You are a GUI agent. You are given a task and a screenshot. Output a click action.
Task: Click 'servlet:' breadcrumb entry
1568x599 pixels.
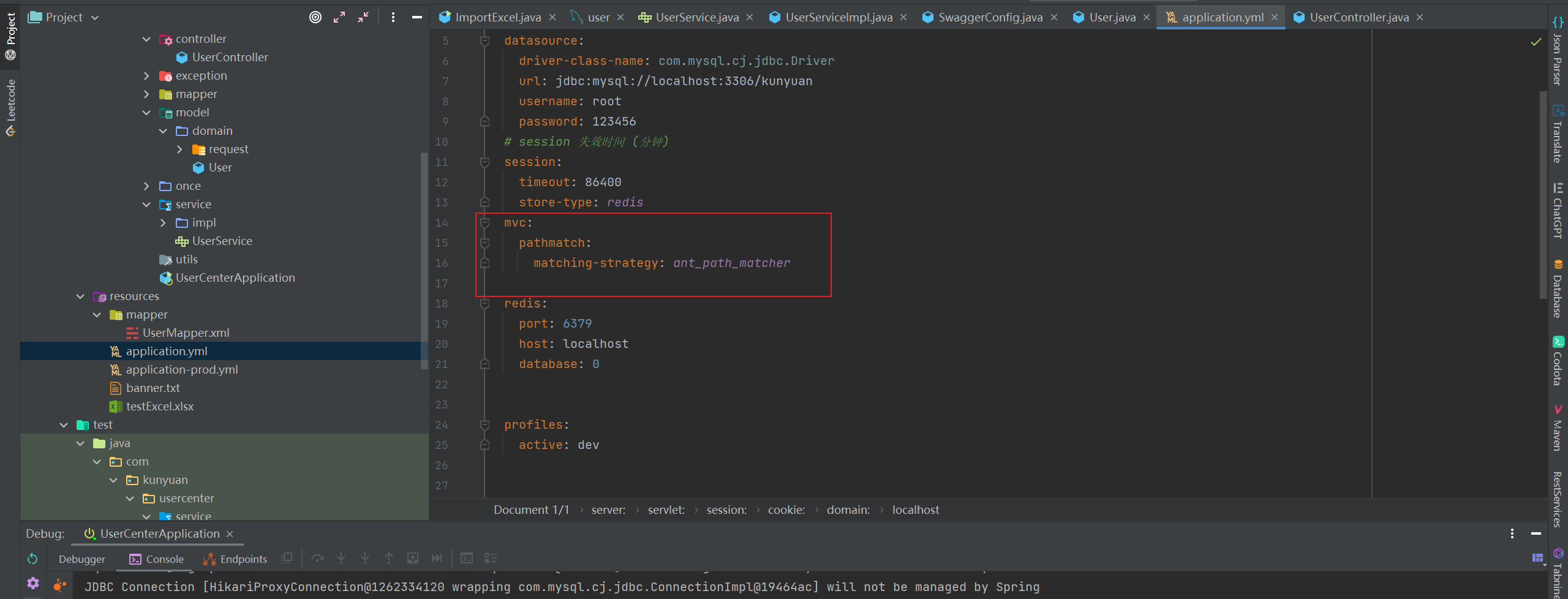[666, 510]
